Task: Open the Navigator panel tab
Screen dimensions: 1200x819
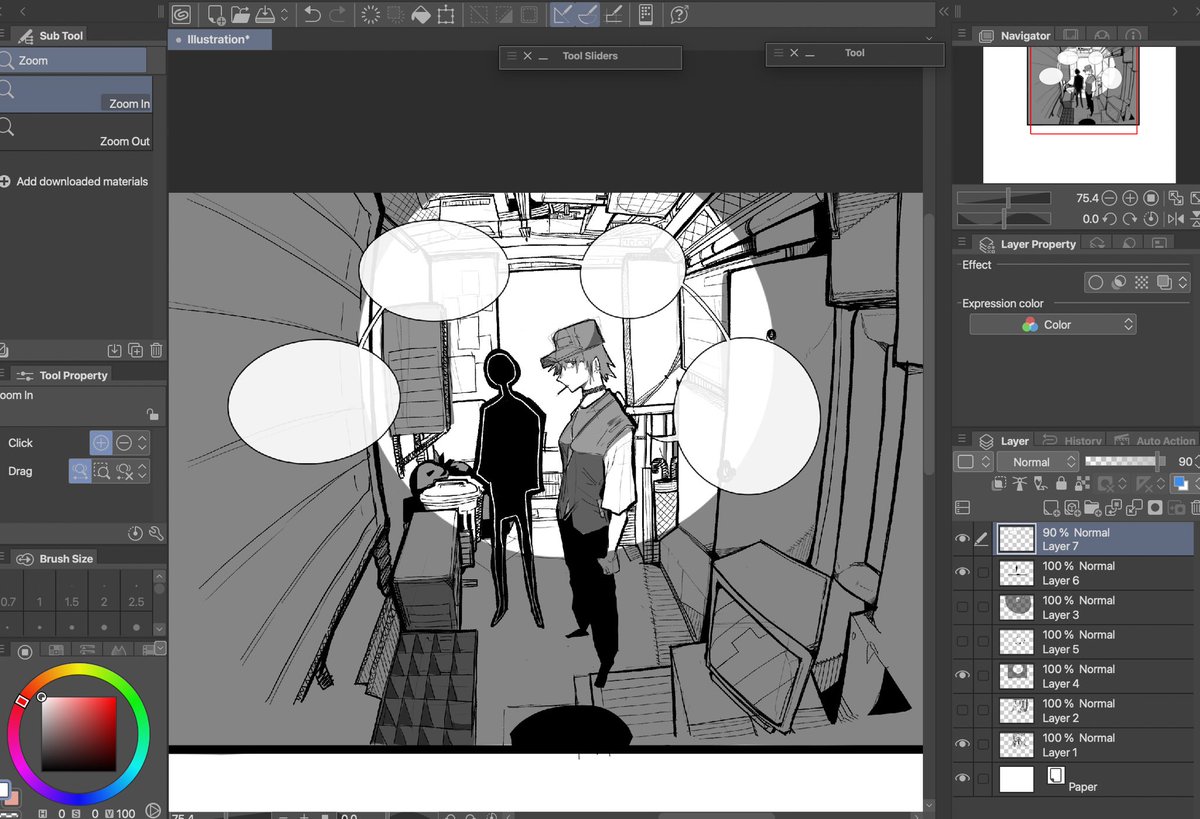Action: (1014, 35)
